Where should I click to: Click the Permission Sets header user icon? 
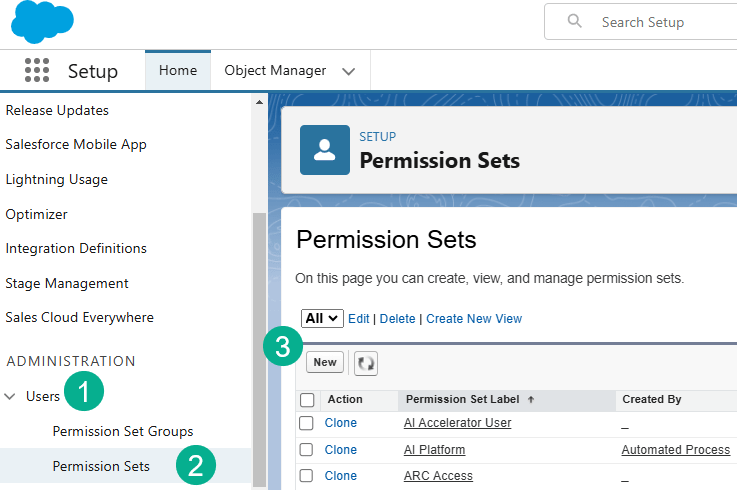[325, 150]
